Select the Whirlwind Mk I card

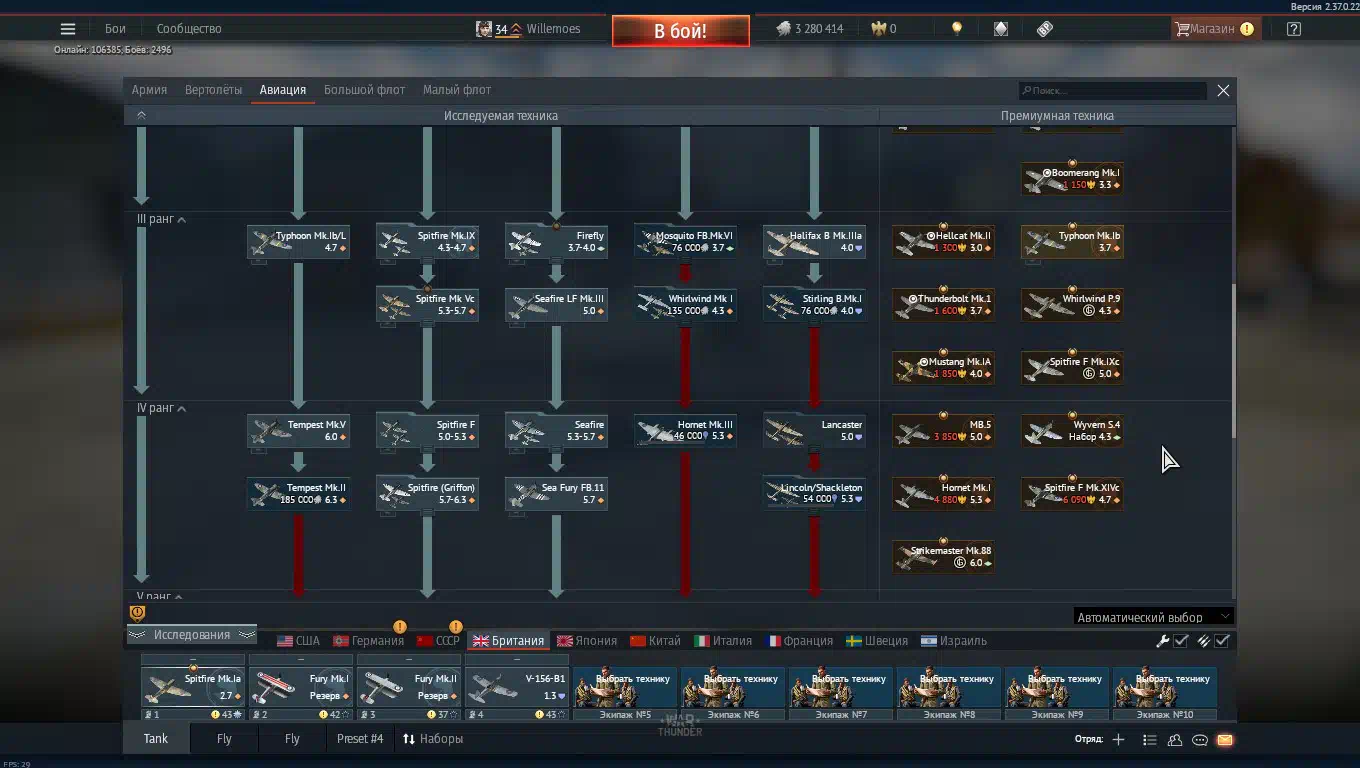(x=685, y=305)
